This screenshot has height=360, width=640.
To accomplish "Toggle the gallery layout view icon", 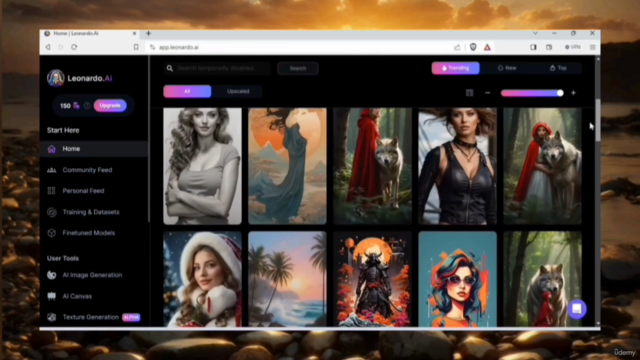I will (x=469, y=93).
